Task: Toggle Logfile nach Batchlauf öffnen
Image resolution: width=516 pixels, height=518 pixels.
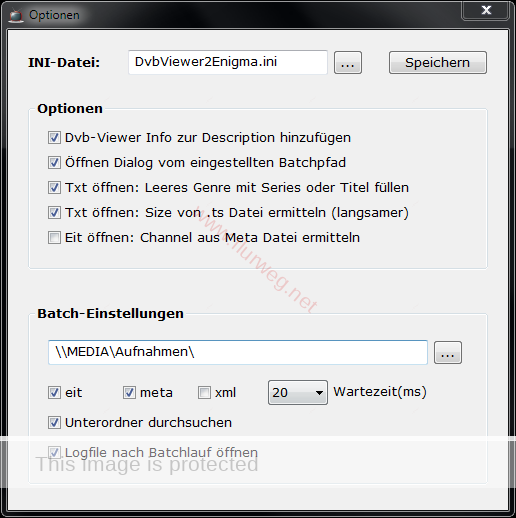Action: click(x=54, y=452)
